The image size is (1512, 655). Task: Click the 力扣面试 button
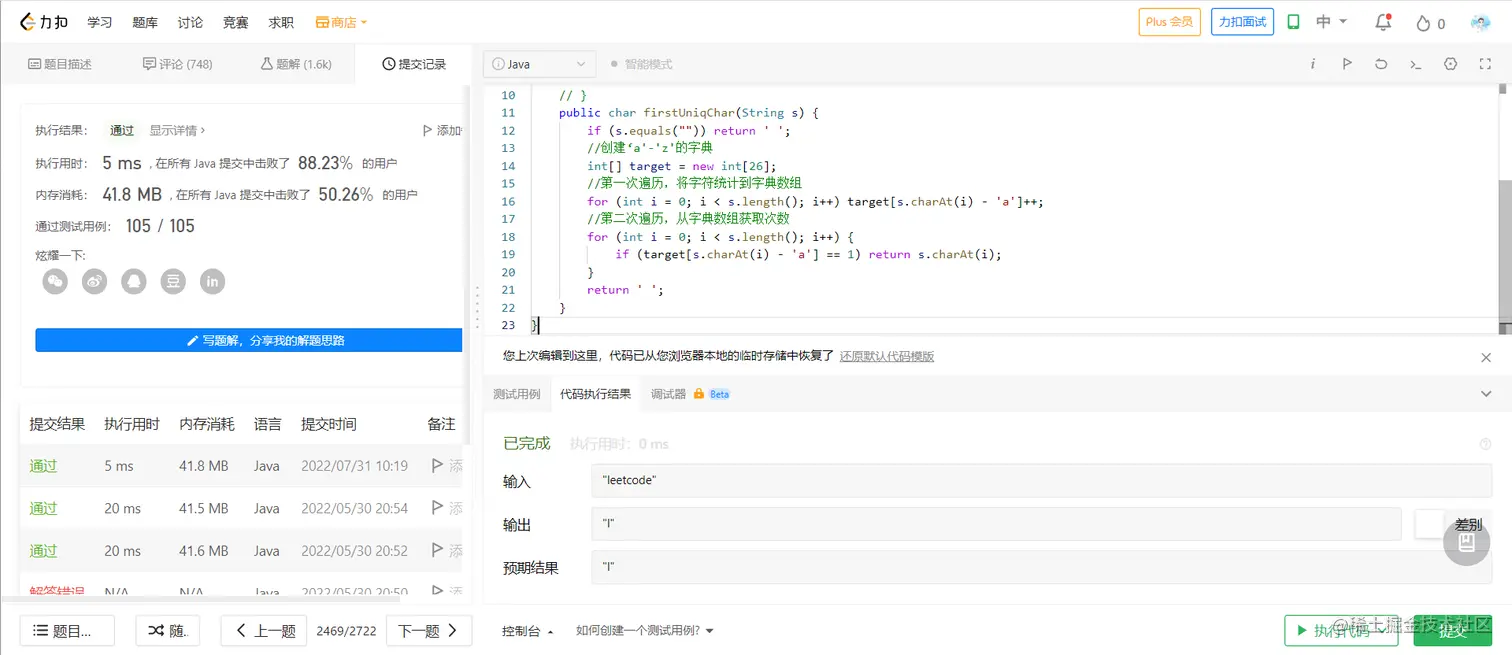coord(1242,22)
